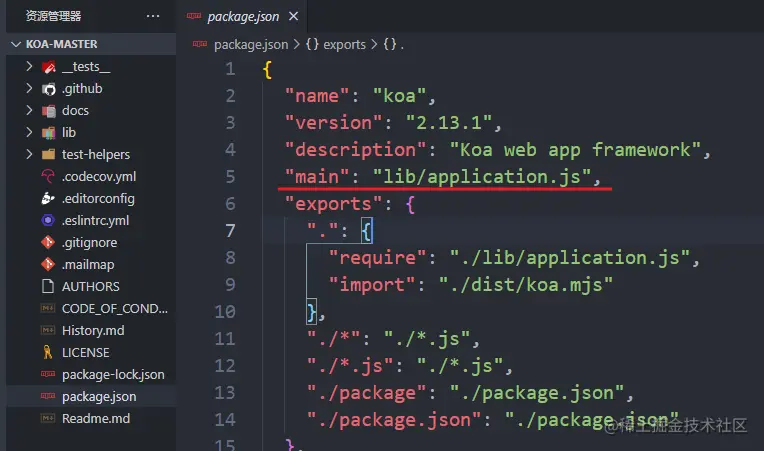Click the .gitignore git icon
Viewport: 764px width, 451px height.
pos(48,242)
